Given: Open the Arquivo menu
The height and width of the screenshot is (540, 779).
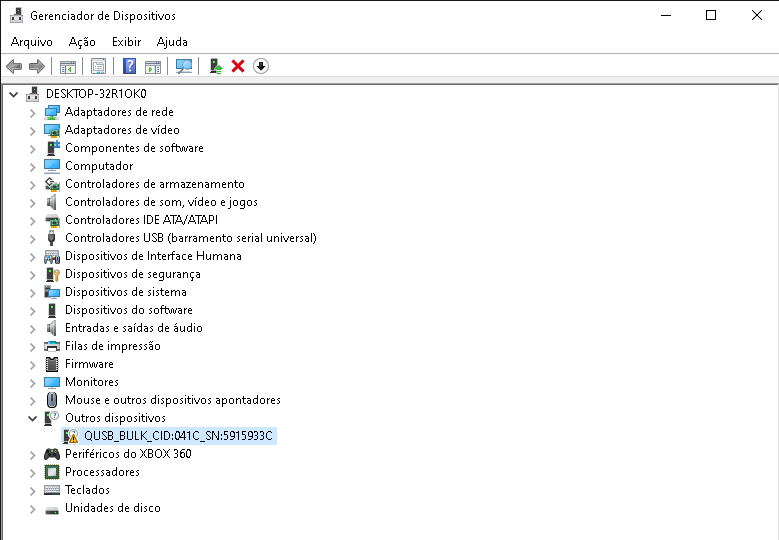Looking at the screenshot, I should 31,42.
